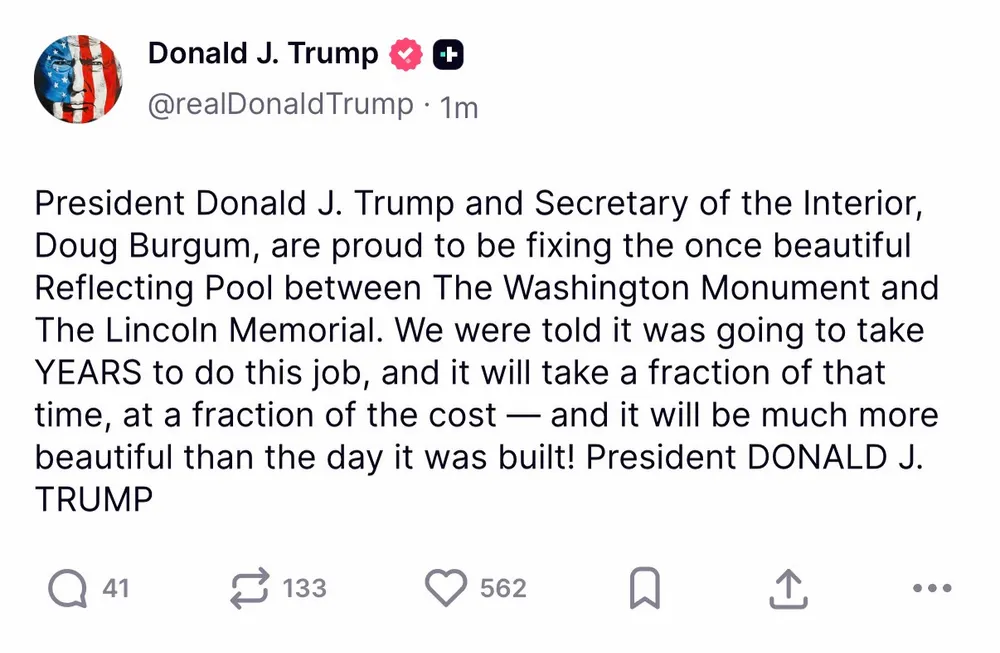Image resolution: width=1000 pixels, height=653 pixels.
Task: Open the three-dot more options menu
Action: 932,589
